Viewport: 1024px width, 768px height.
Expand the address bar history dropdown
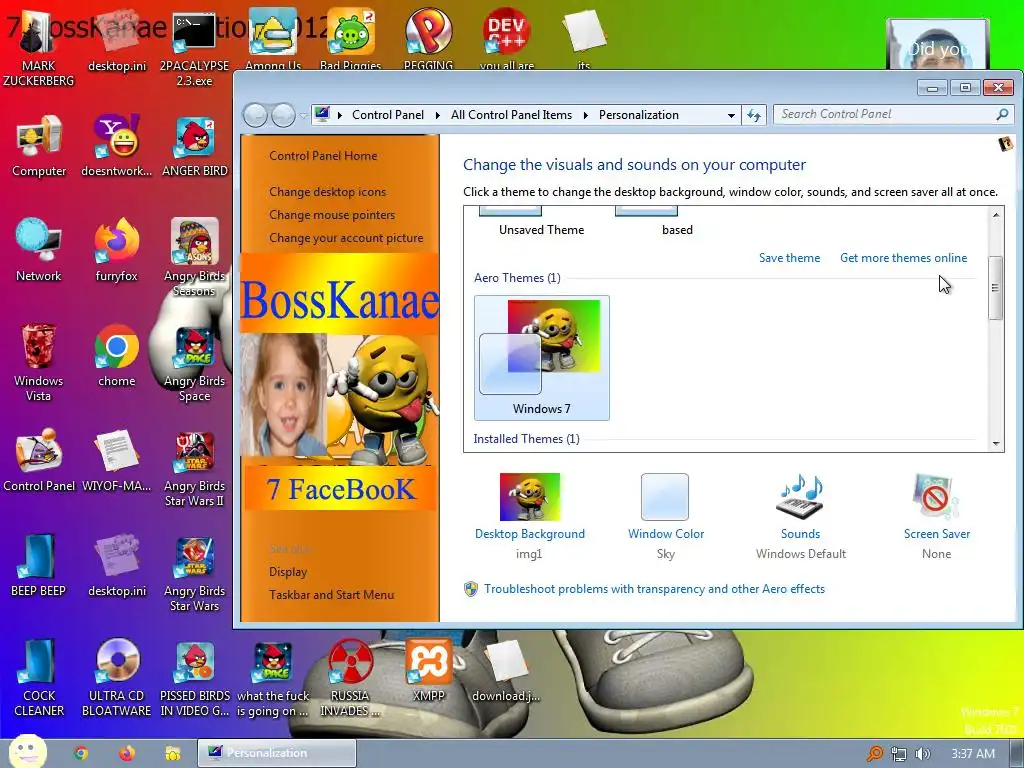[731, 116]
